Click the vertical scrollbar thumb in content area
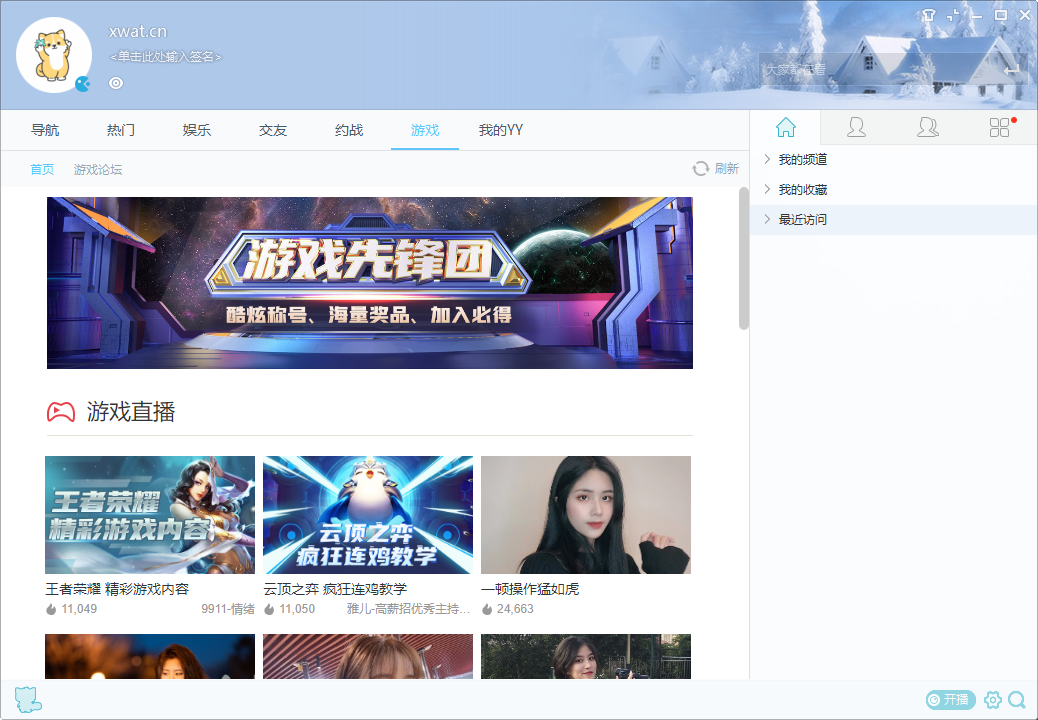 tap(743, 258)
